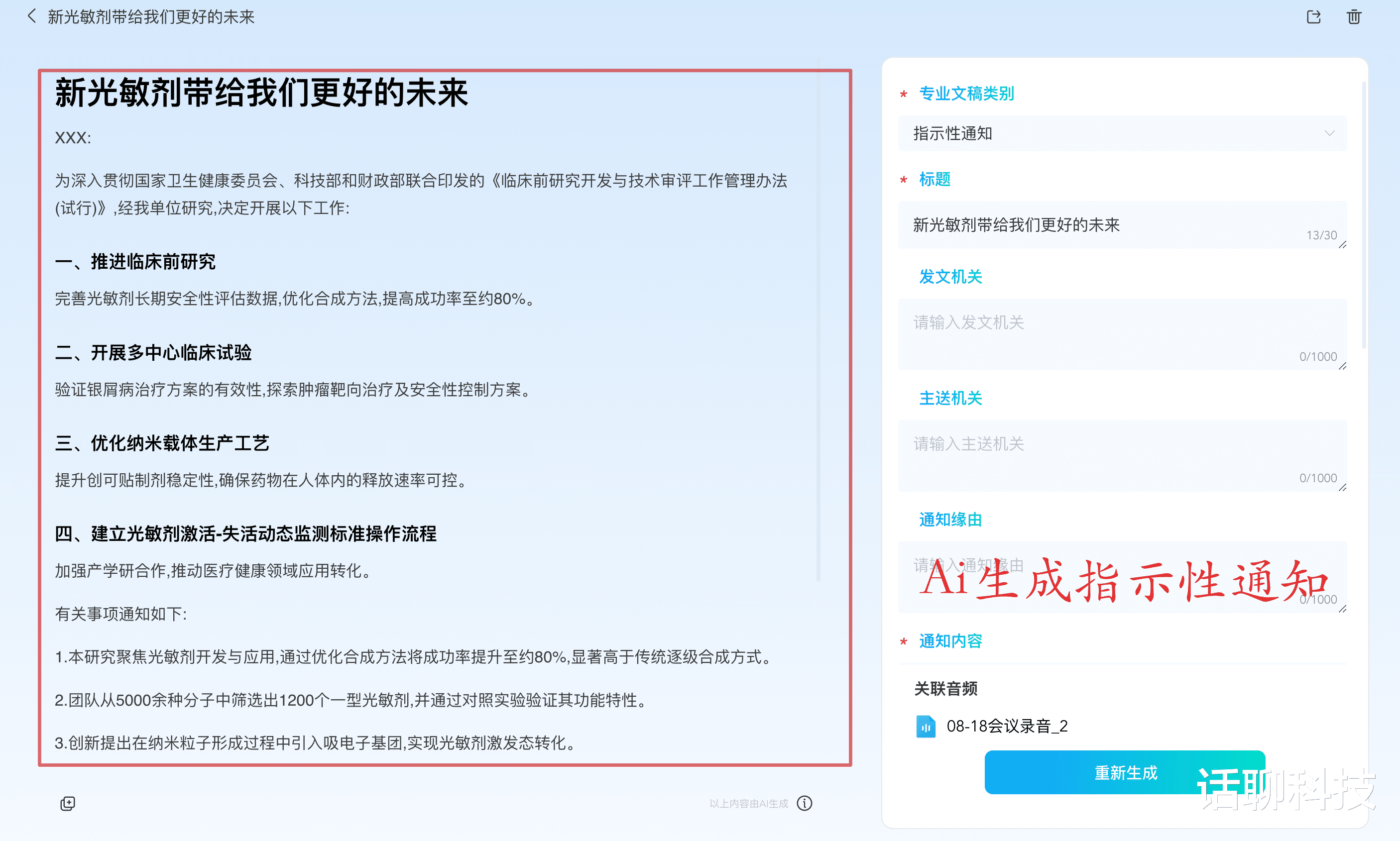The width and height of the screenshot is (1400, 841).
Task: Open the 08-18会议录音_2 audio file icon
Action: tap(925, 726)
